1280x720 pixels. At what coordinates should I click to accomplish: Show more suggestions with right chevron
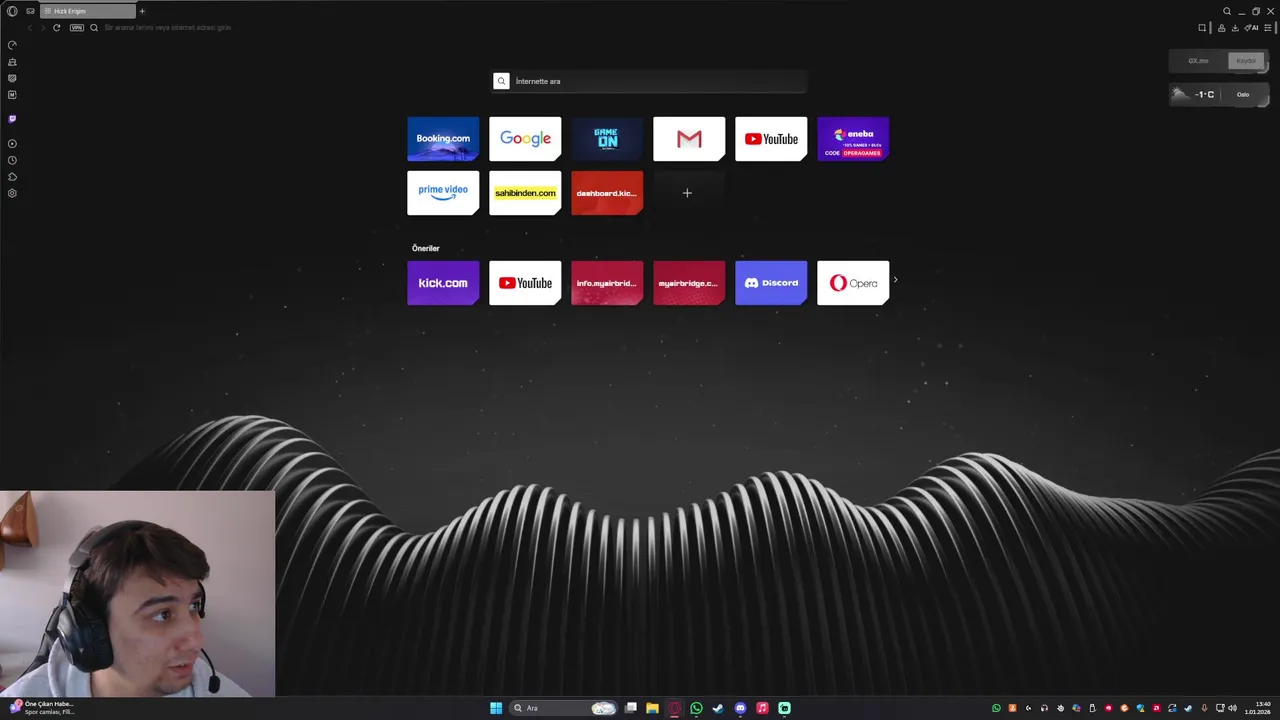895,280
